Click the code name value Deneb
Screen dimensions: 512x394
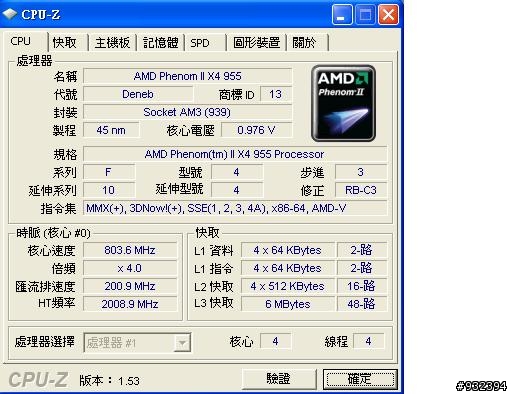click(138, 94)
